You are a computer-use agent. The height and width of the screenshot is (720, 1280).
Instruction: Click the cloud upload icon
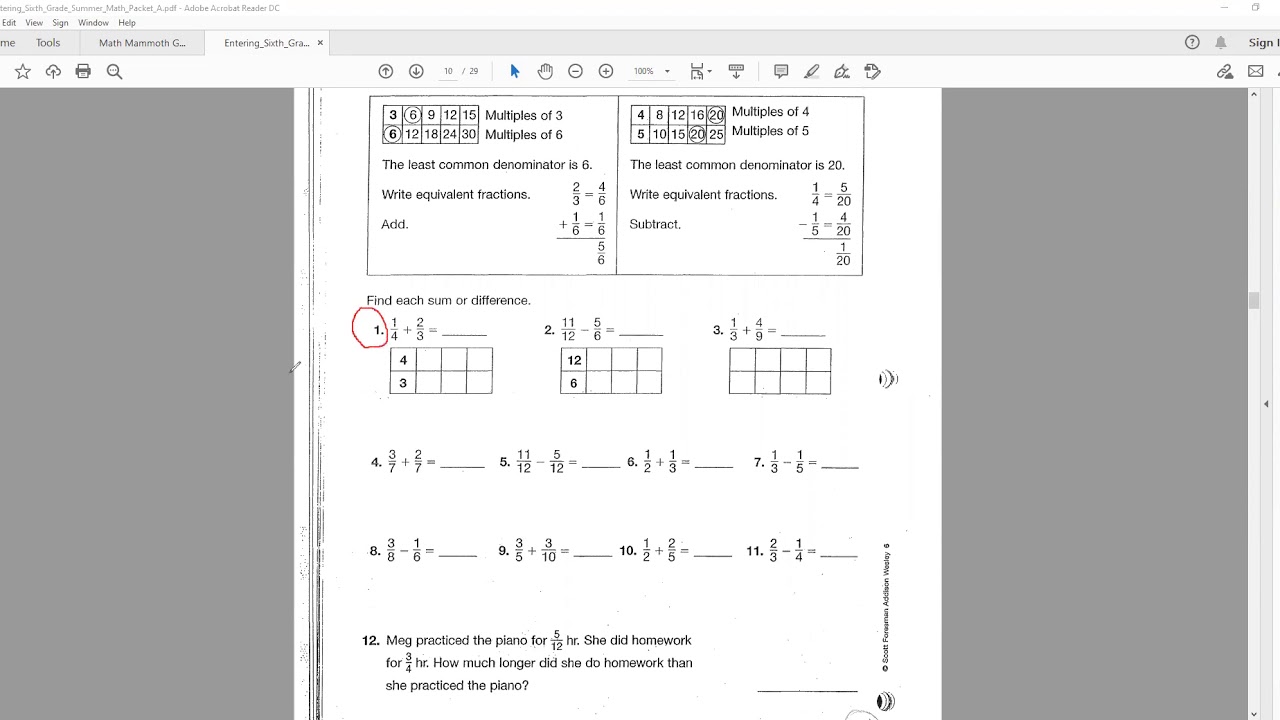53,71
